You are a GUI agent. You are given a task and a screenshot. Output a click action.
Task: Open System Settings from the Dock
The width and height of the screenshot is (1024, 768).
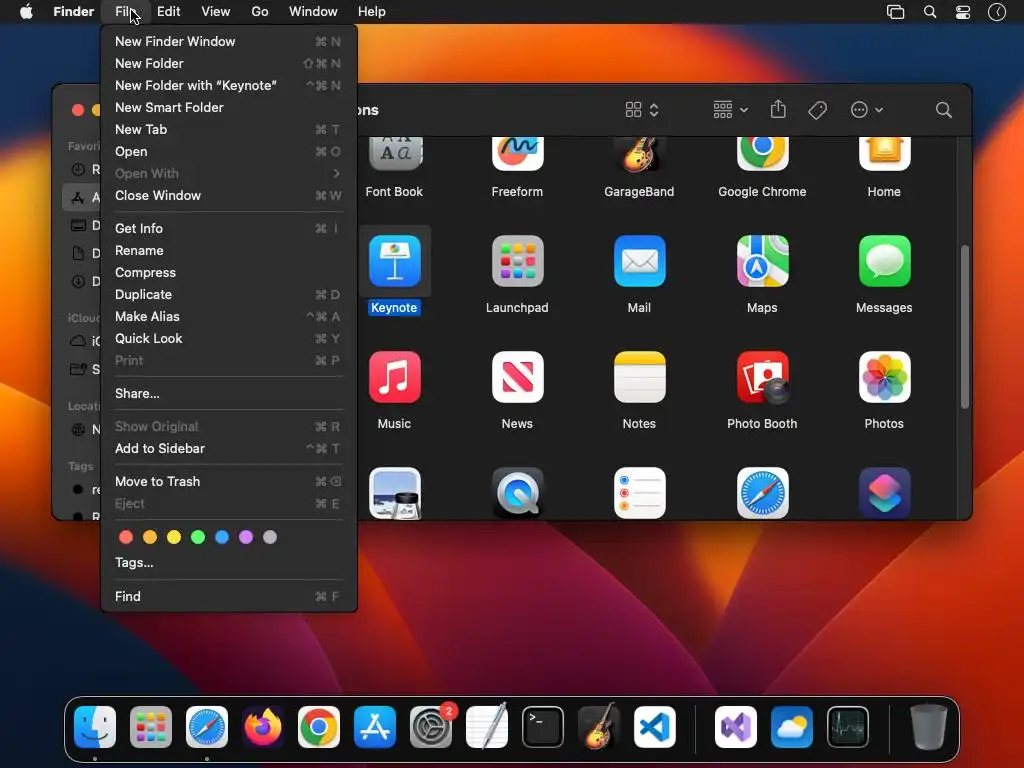click(431, 726)
